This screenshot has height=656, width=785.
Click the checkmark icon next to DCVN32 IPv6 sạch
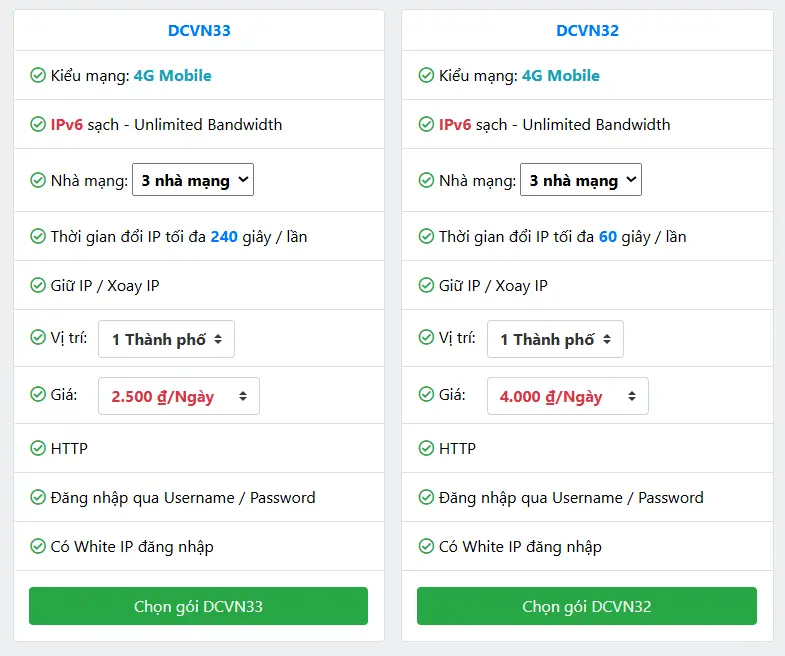pyautogui.click(x=426, y=125)
